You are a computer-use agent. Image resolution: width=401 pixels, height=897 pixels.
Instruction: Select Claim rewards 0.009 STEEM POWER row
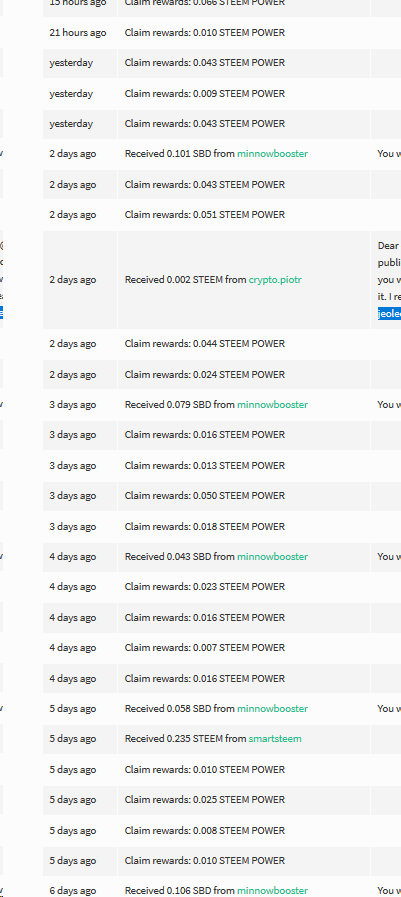coord(222,93)
